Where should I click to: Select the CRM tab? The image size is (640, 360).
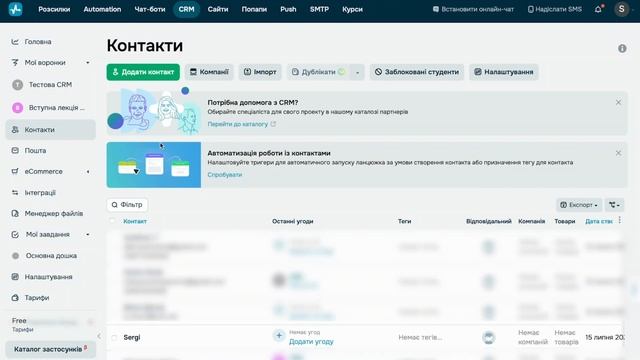point(186,9)
